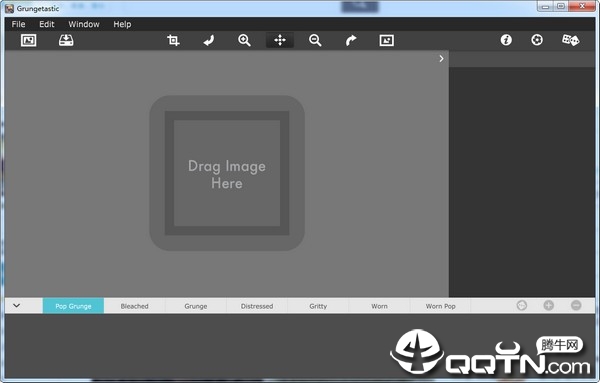The width and height of the screenshot is (600, 383).
Task: Switch to the Grunge preset tab
Action: [x=196, y=306]
